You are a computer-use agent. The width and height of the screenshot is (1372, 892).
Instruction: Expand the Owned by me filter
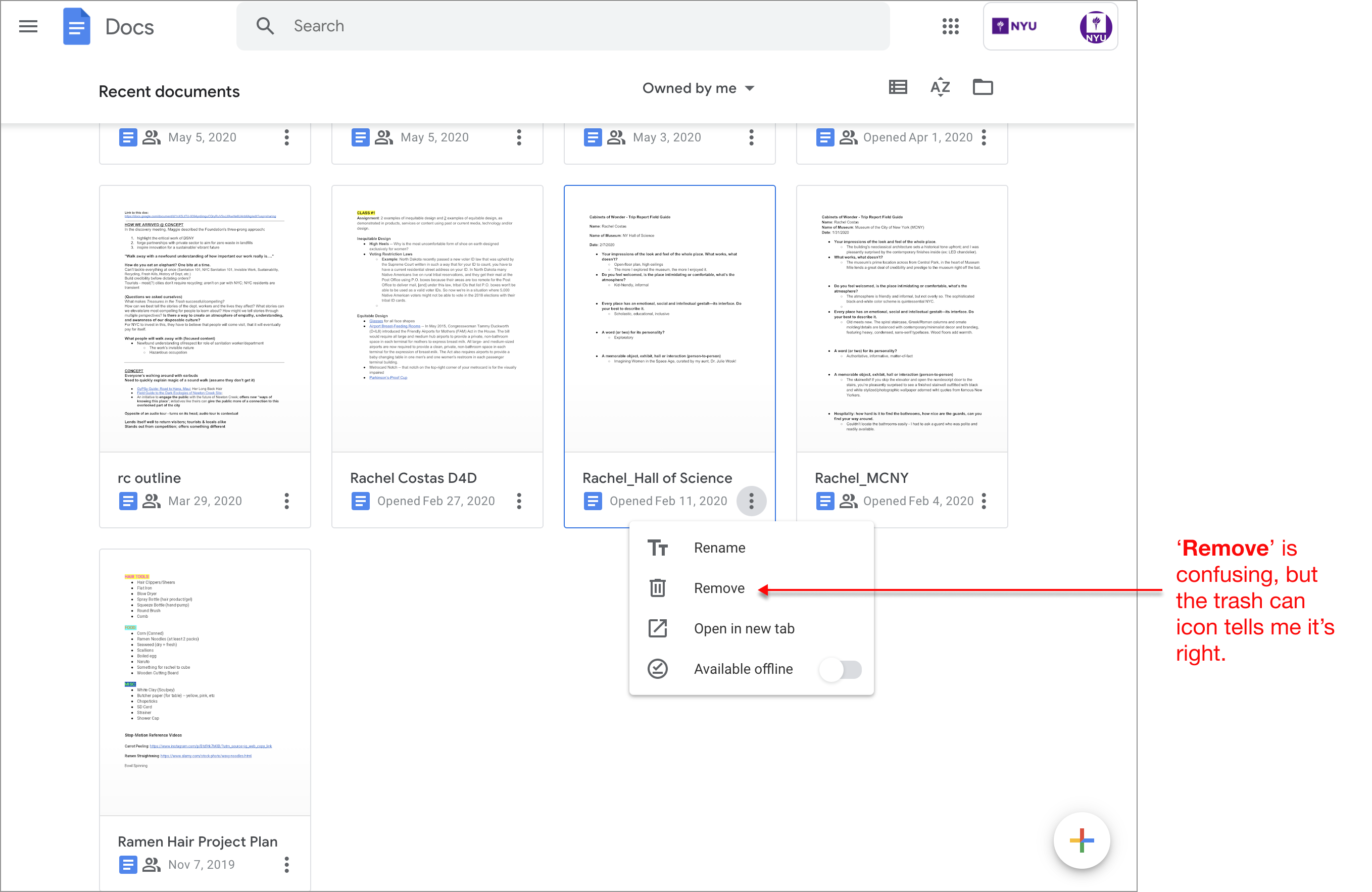point(698,88)
